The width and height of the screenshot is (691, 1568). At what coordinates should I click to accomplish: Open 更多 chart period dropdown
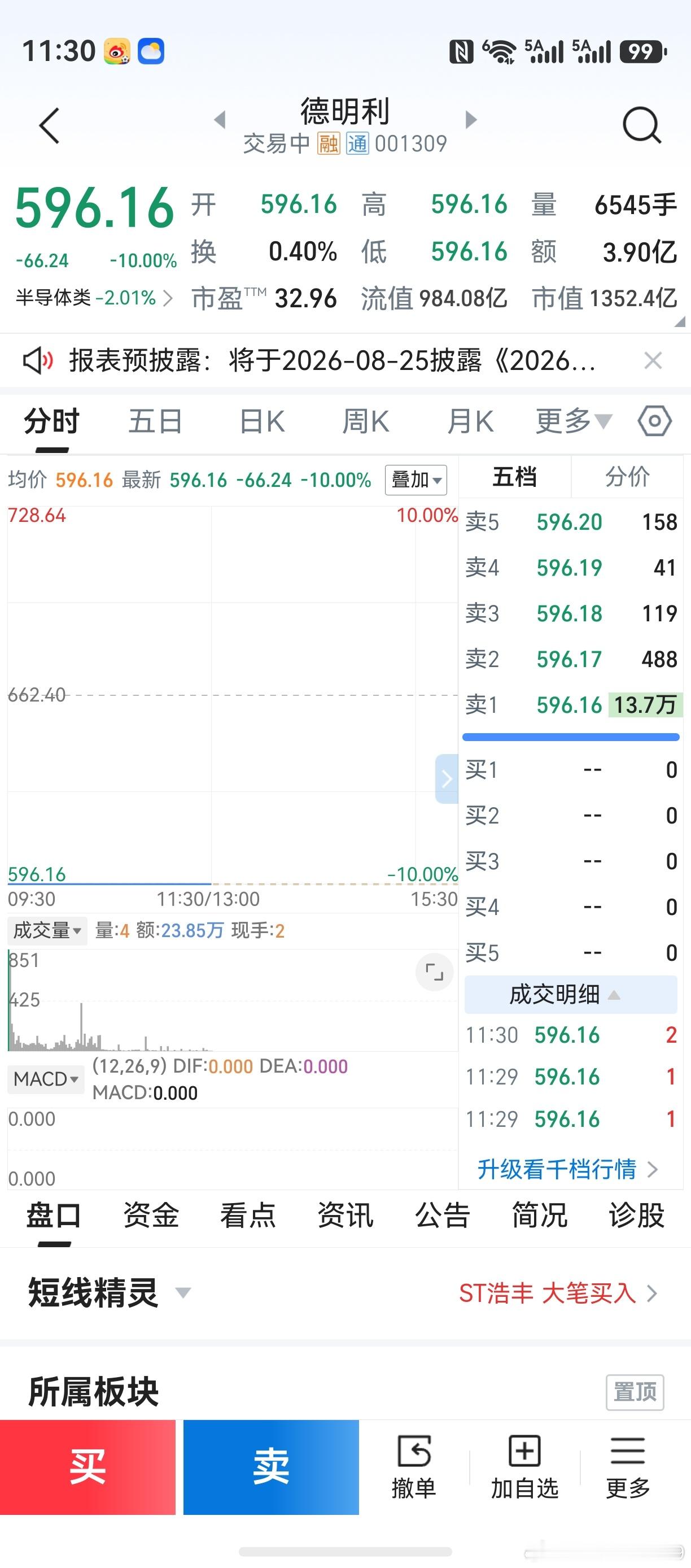click(x=573, y=421)
